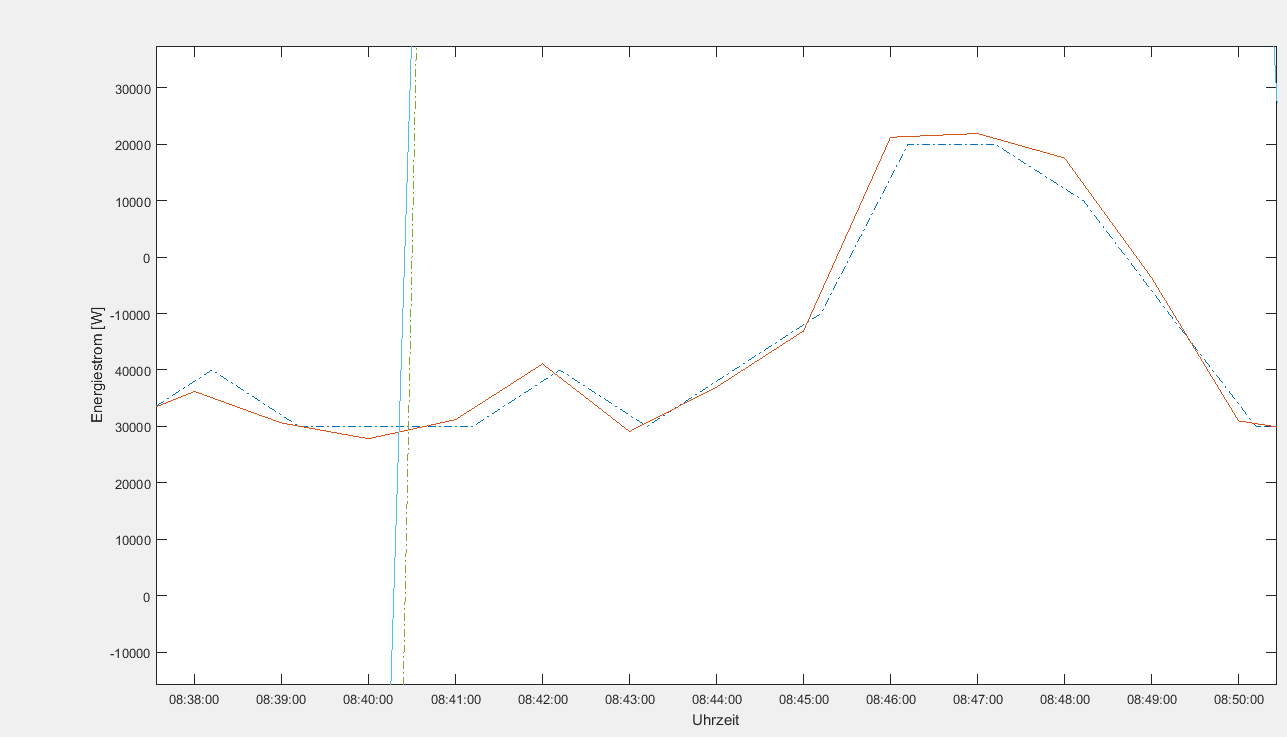The height and width of the screenshot is (737, 1287).
Task: Click red line peak at 08:42:00
Action: click(542, 364)
